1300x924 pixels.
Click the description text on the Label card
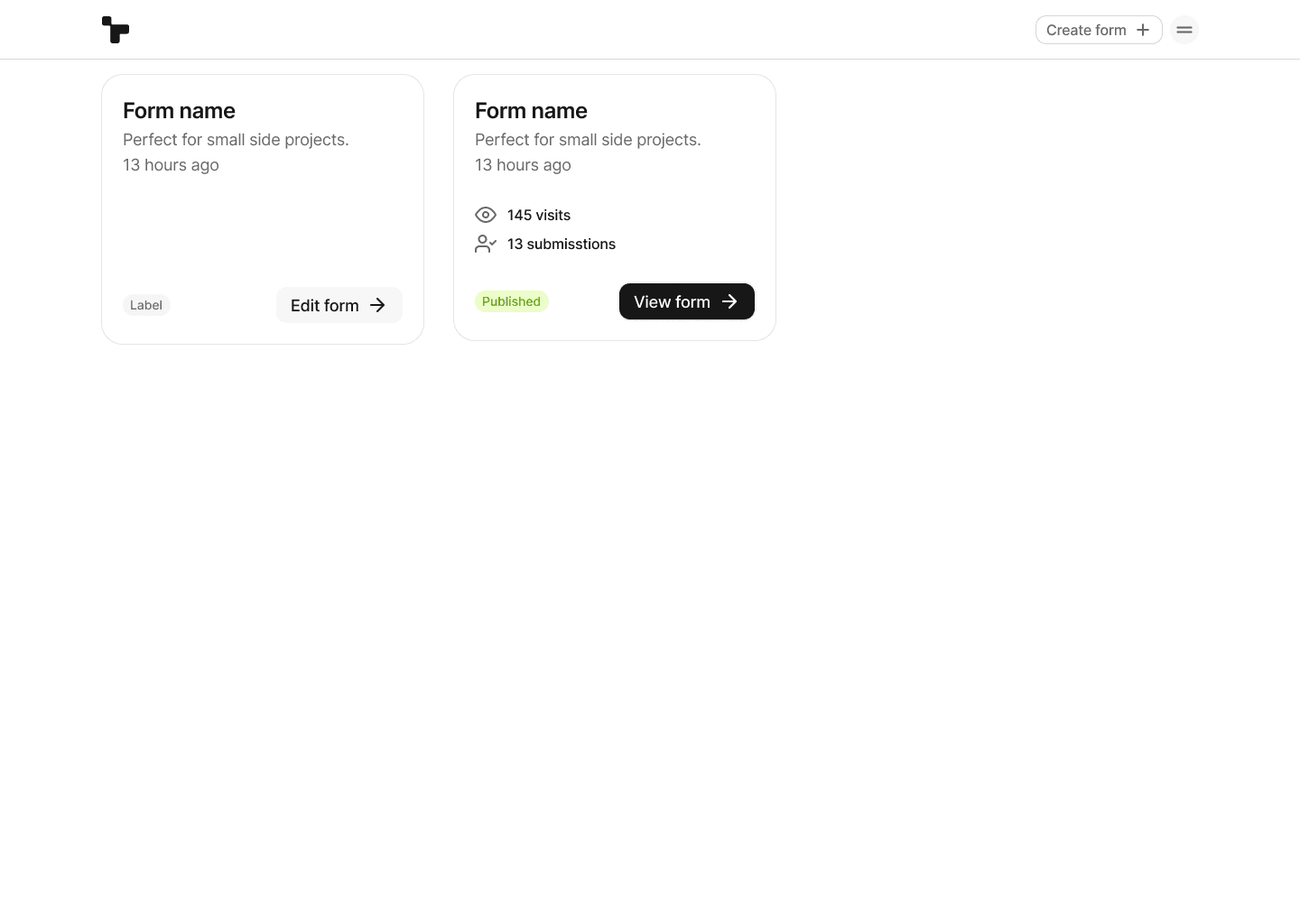[236, 140]
